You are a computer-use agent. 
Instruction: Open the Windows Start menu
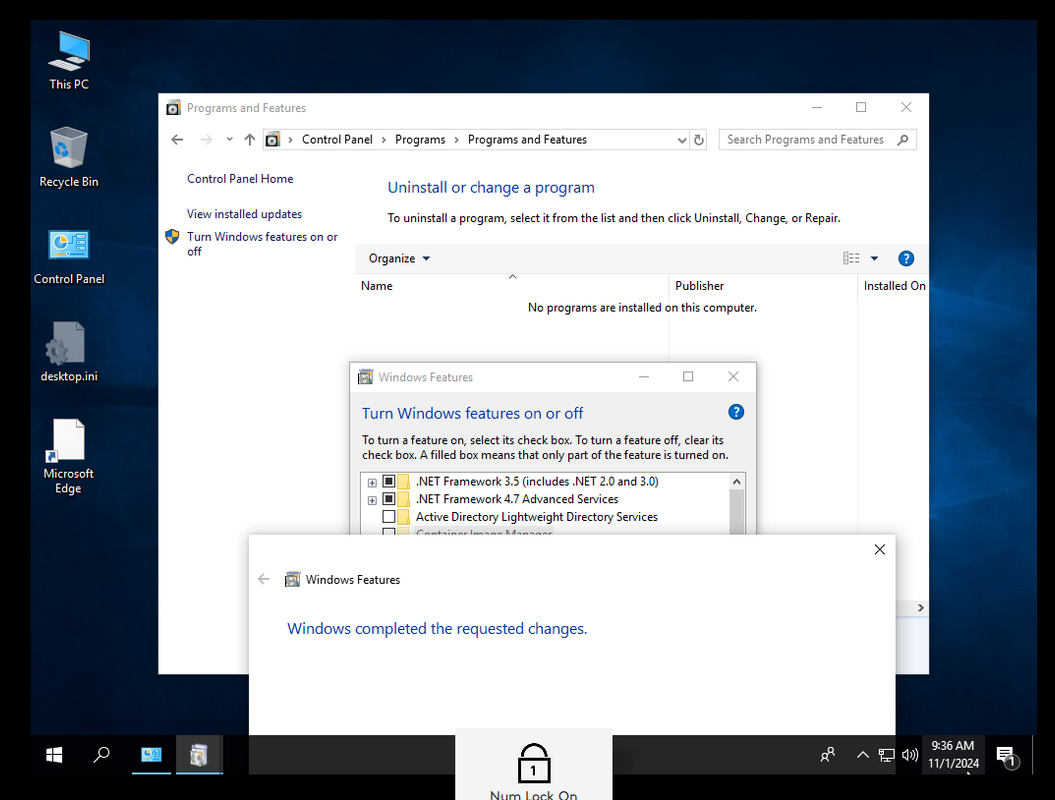click(x=54, y=755)
